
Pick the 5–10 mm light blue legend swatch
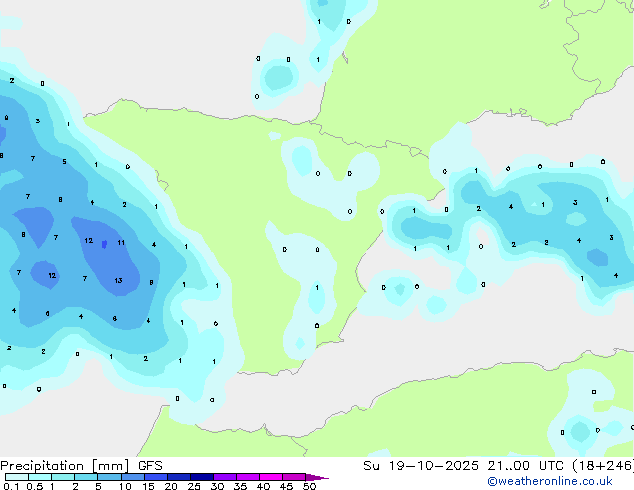(x=109, y=477)
